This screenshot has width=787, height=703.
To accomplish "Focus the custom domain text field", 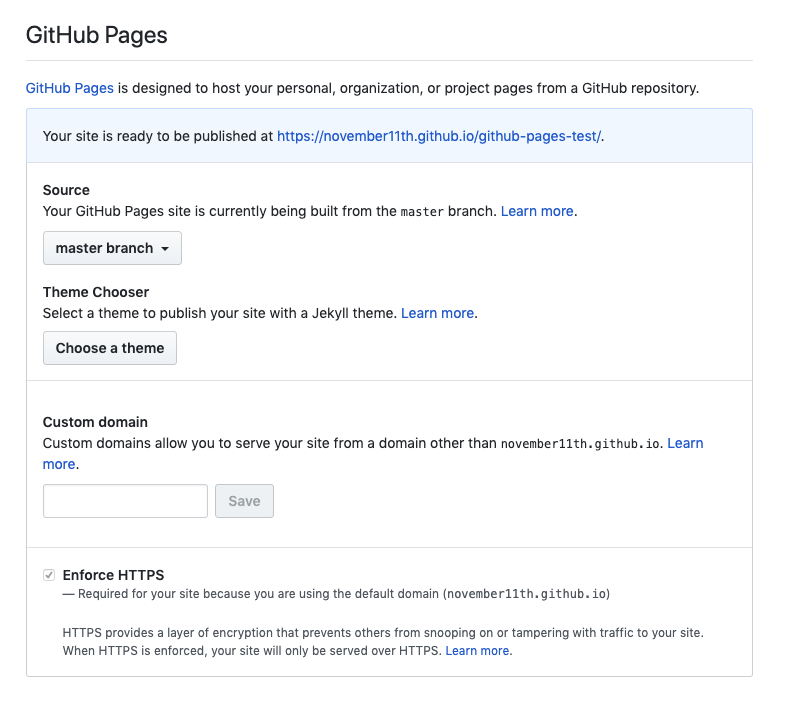I will pos(125,501).
